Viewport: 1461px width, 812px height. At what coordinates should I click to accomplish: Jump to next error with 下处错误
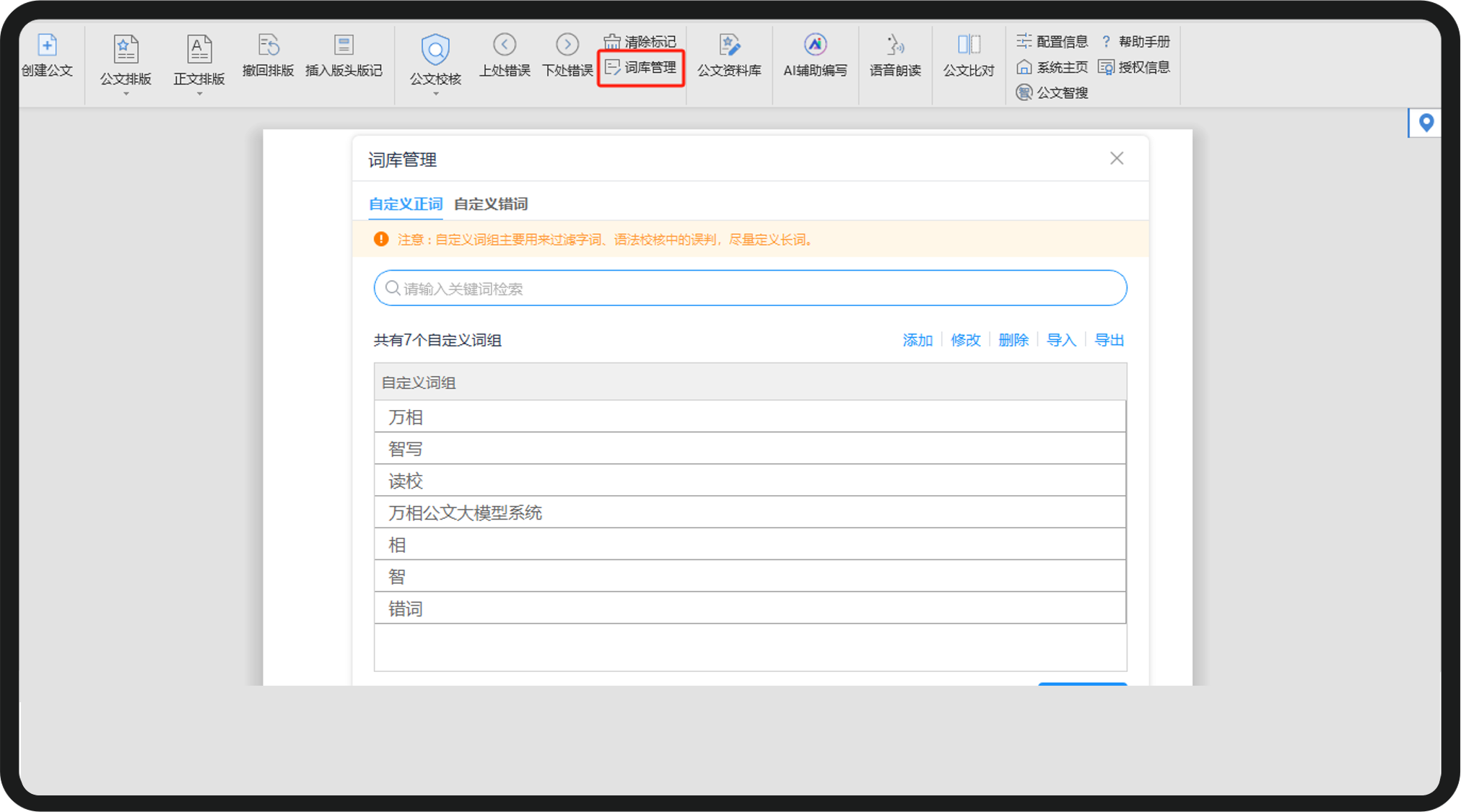[x=567, y=56]
